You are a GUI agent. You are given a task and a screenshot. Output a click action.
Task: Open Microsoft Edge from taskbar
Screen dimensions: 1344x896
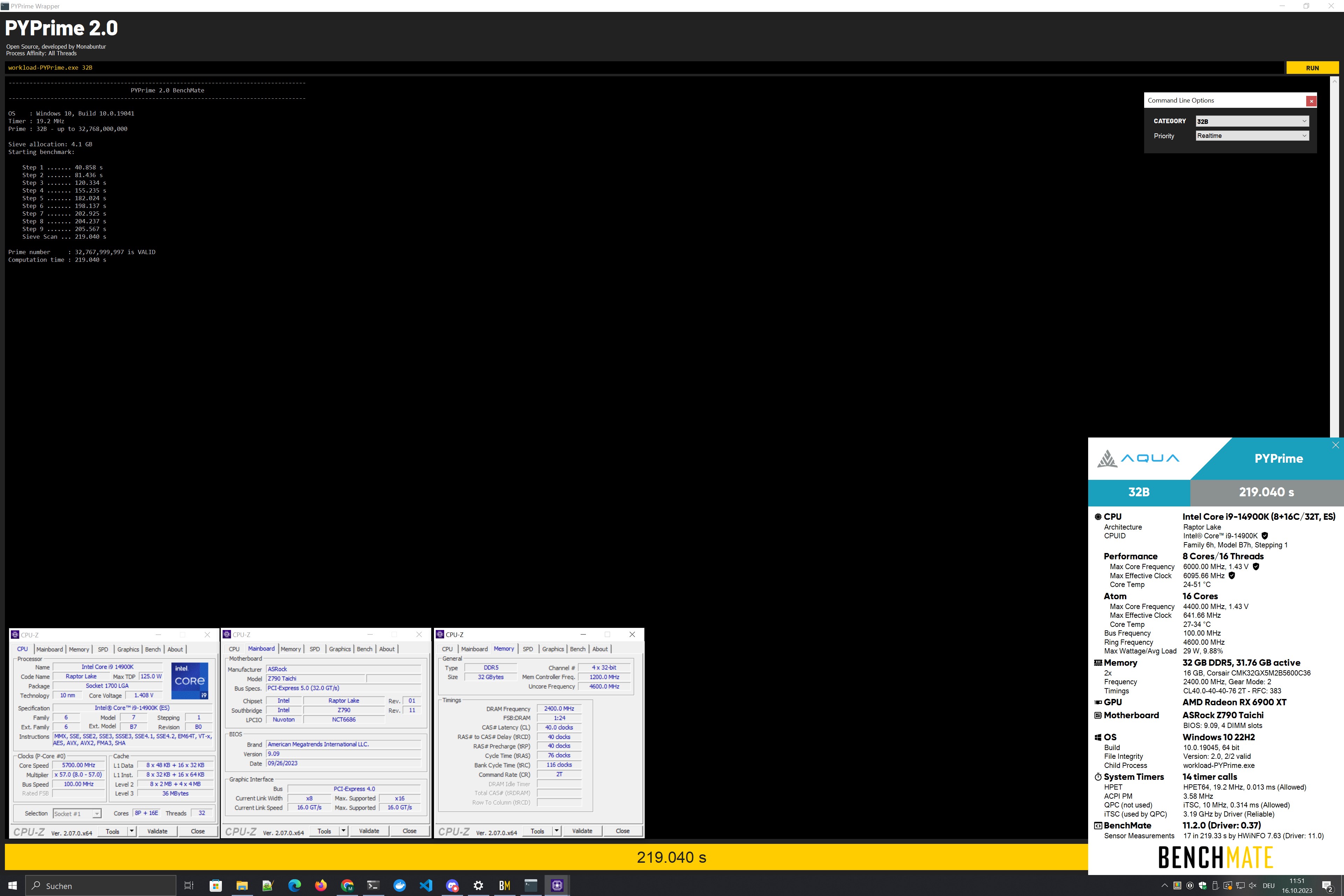[x=294, y=885]
